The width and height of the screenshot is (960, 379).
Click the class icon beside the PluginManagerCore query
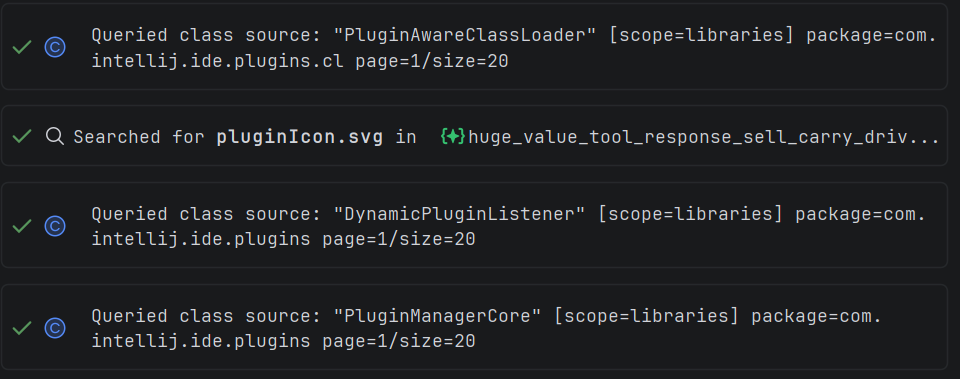[55, 328]
